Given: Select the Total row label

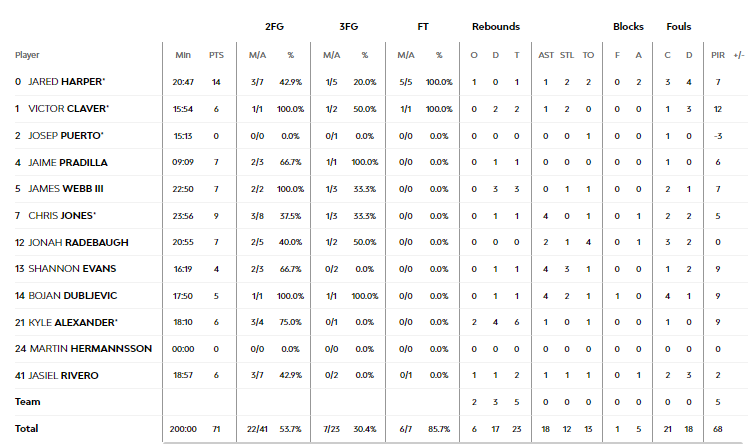Looking at the screenshot, I should pos(26,429).
